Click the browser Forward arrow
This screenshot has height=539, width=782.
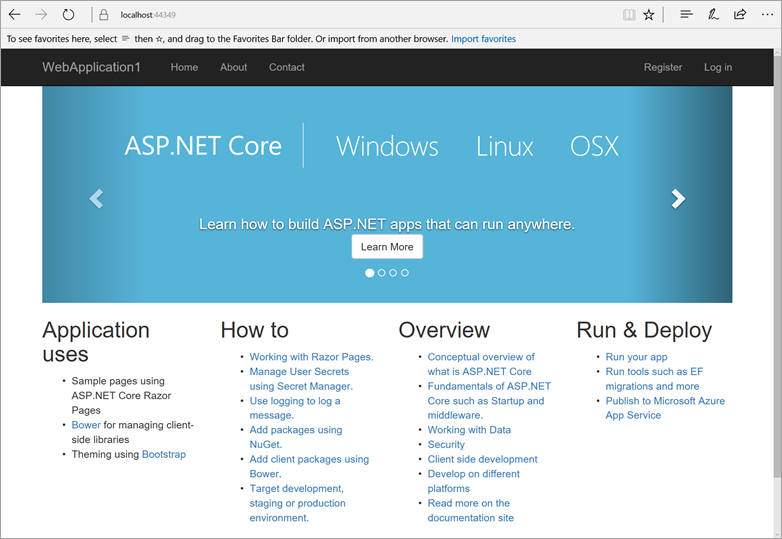pos(41,14)
